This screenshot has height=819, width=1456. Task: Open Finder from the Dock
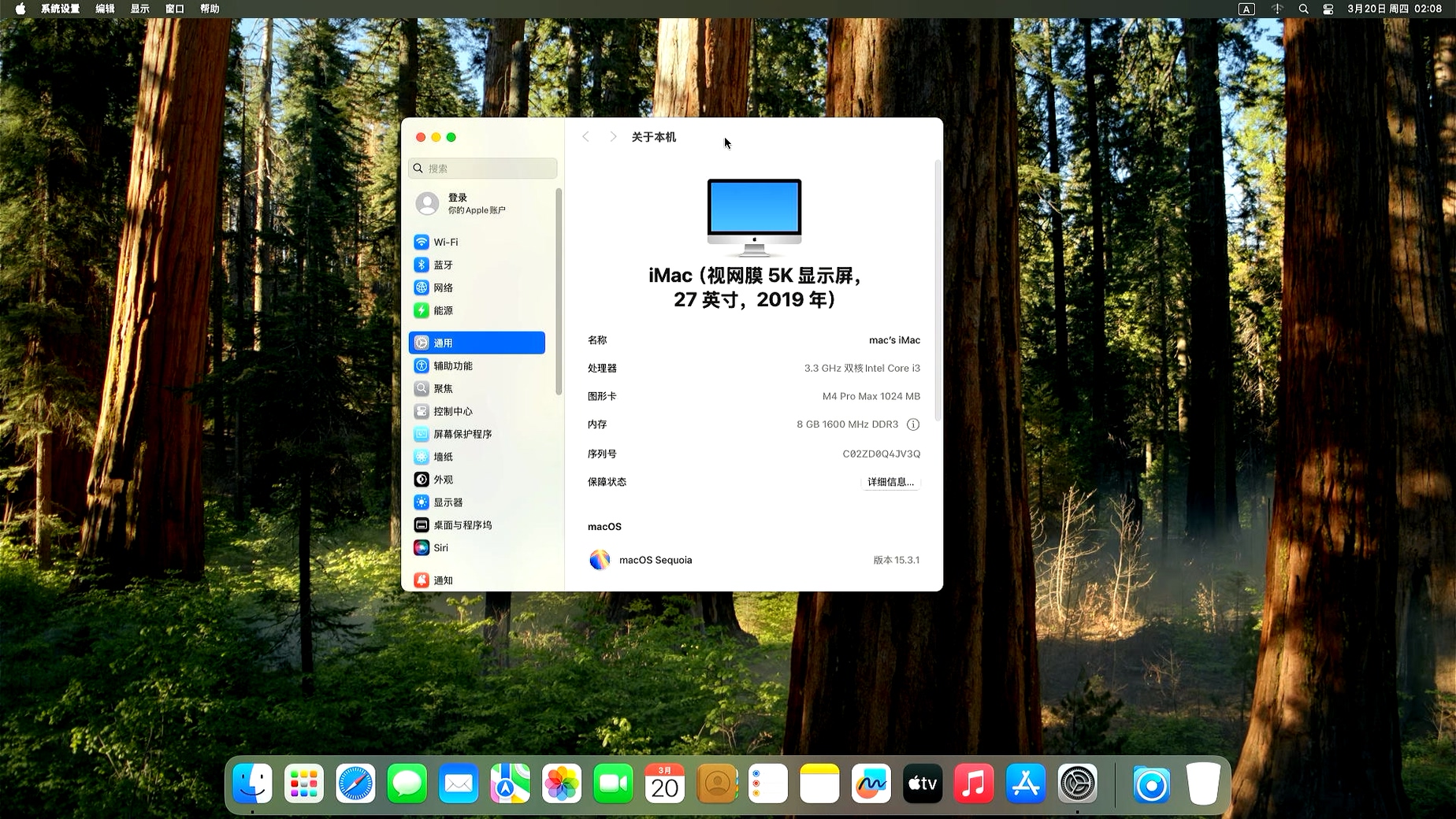pos(252,784)
